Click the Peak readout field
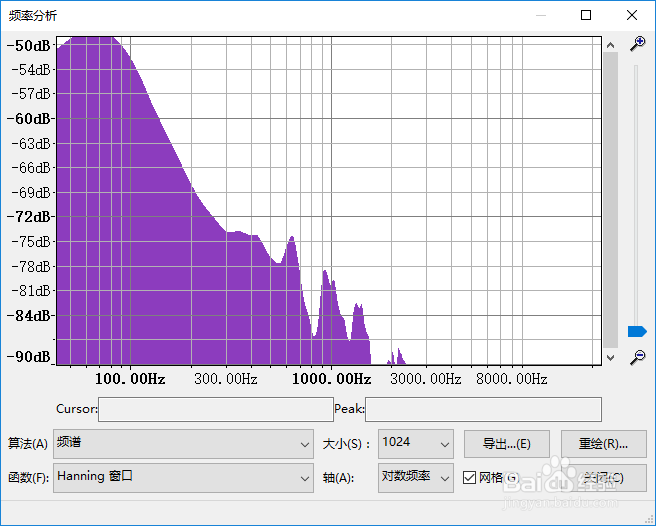 click(483, 409)
